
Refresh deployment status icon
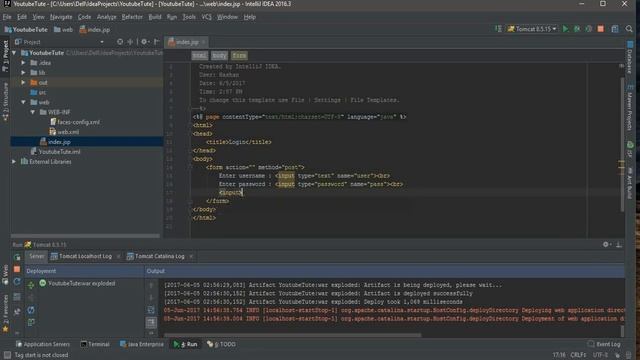(x=31, y=310)
